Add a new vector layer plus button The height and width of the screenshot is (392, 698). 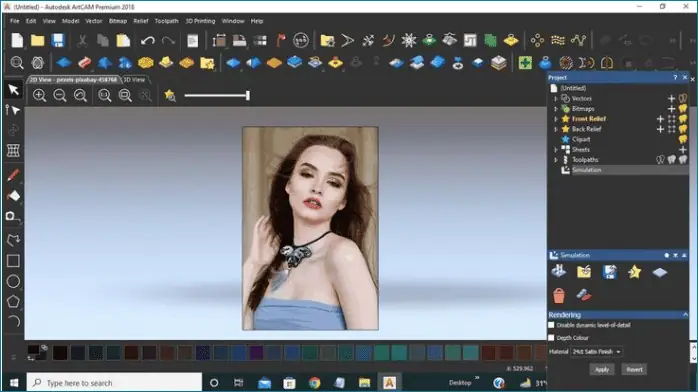[671, 98]
